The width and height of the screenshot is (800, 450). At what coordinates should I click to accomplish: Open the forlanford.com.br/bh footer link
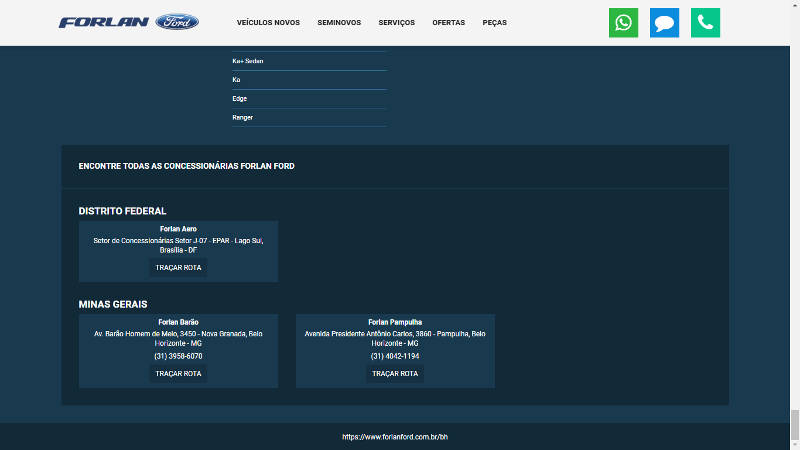[x=395, y=437]
